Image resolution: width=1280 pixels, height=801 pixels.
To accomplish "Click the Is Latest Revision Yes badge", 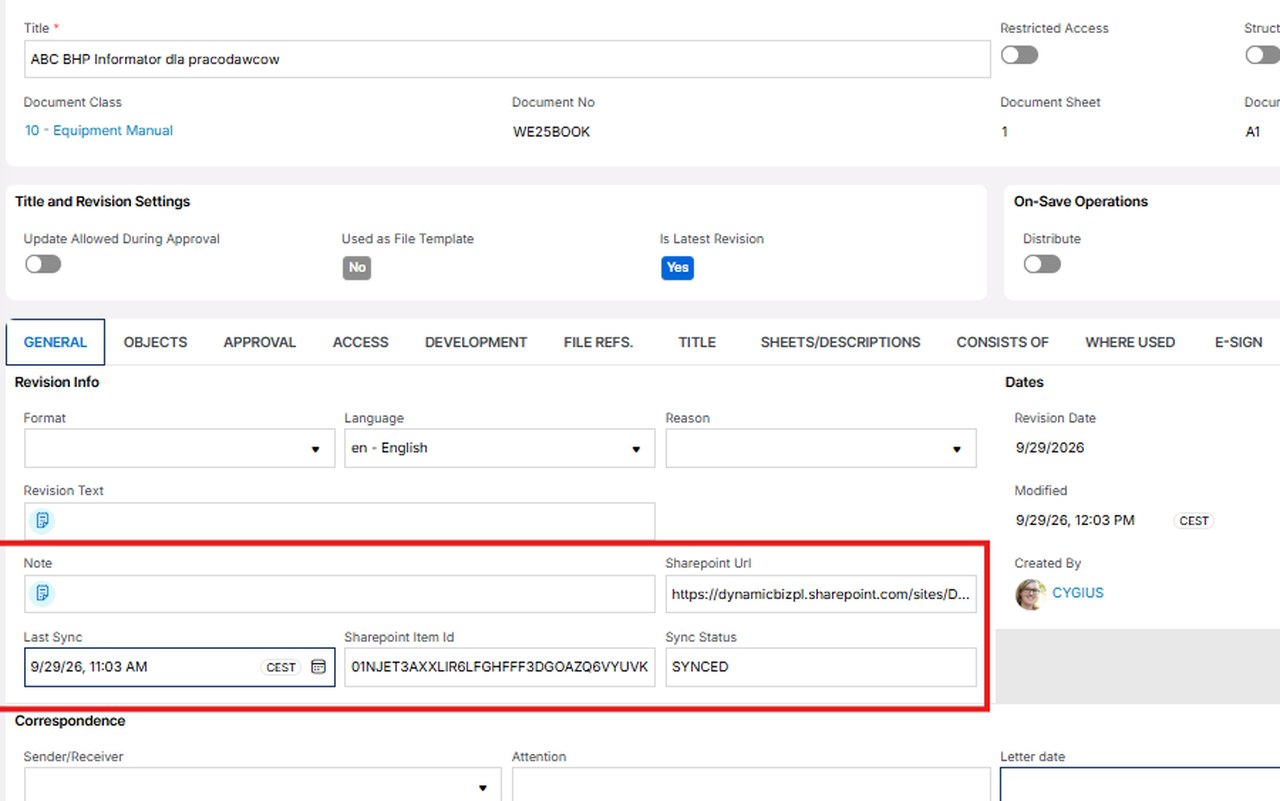I will [677, 268].
